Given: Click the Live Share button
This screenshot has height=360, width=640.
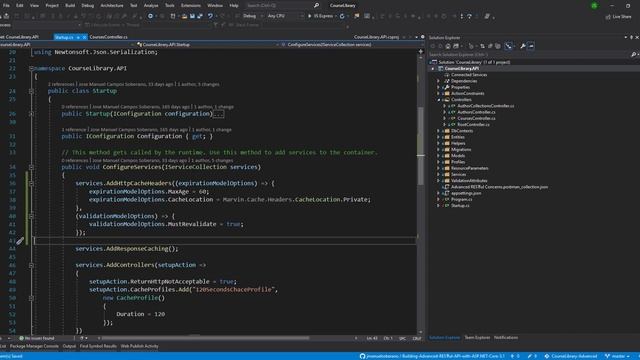Looking at the screenshot, I should (x=619, y=17).
